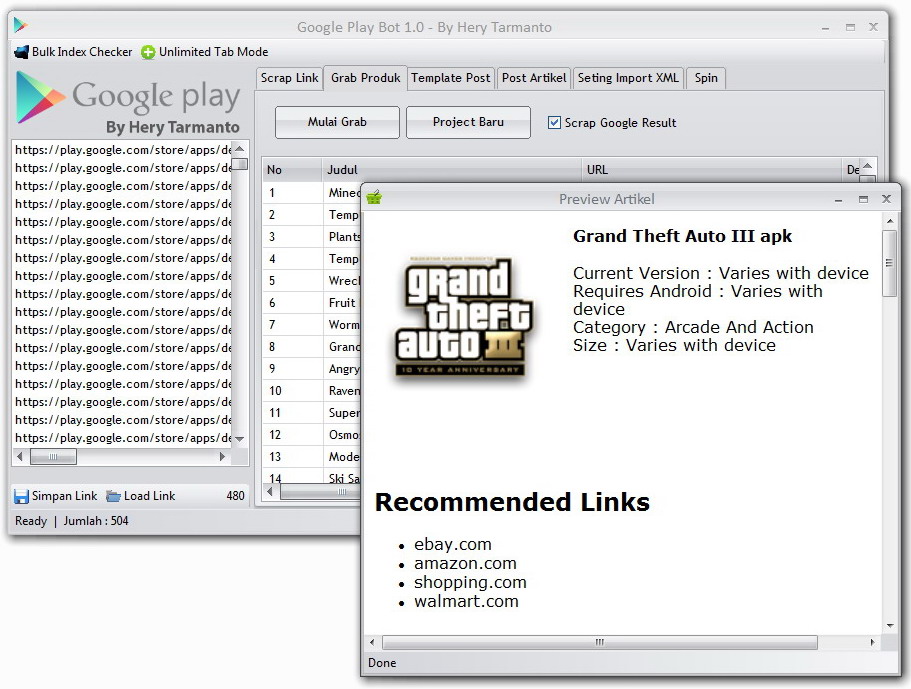Click the first URL in the link list
The height and width of the screenshot is (689, 911).
(123, 150)
